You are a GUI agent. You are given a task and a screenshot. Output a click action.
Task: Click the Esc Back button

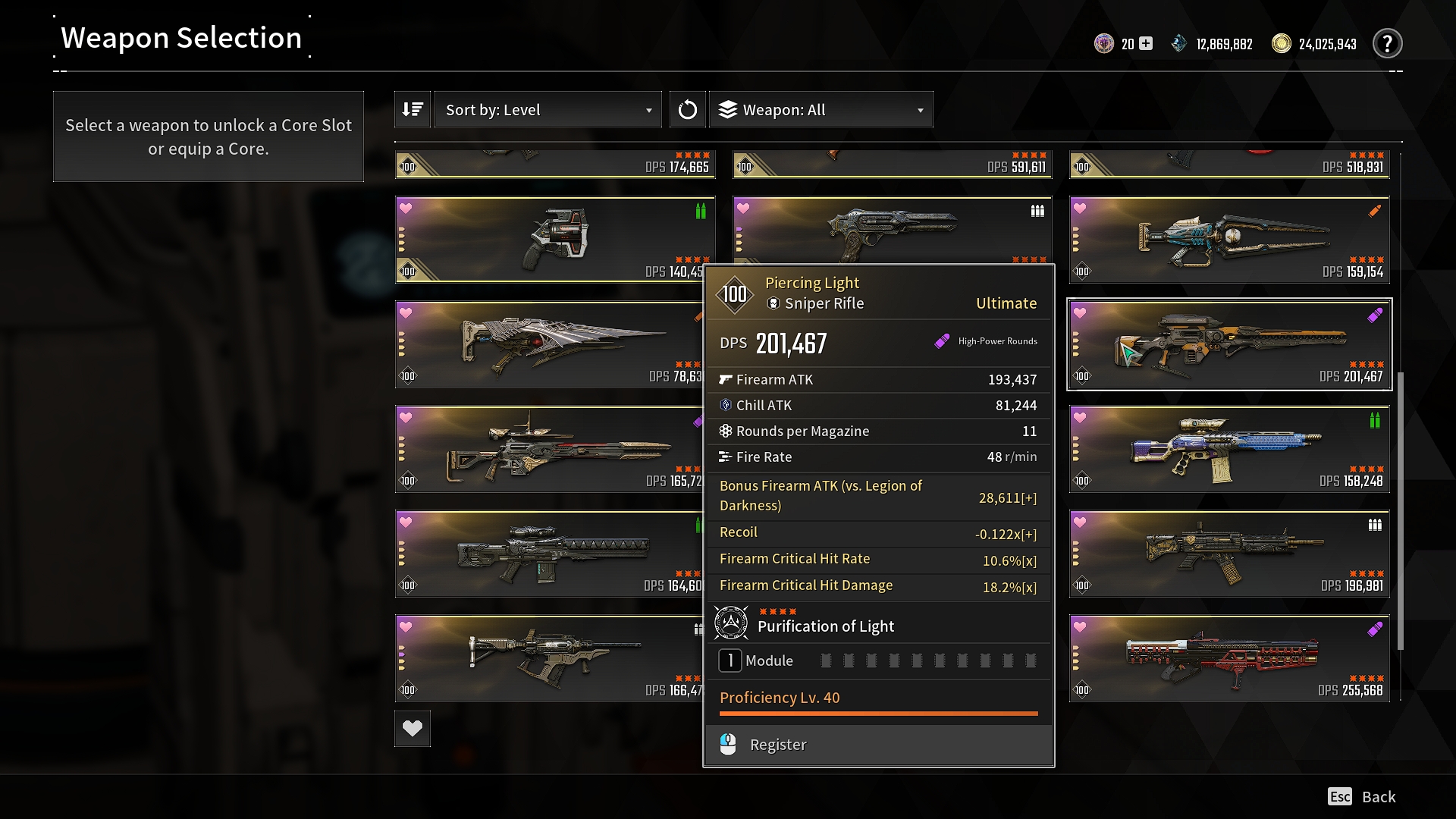1361,796
